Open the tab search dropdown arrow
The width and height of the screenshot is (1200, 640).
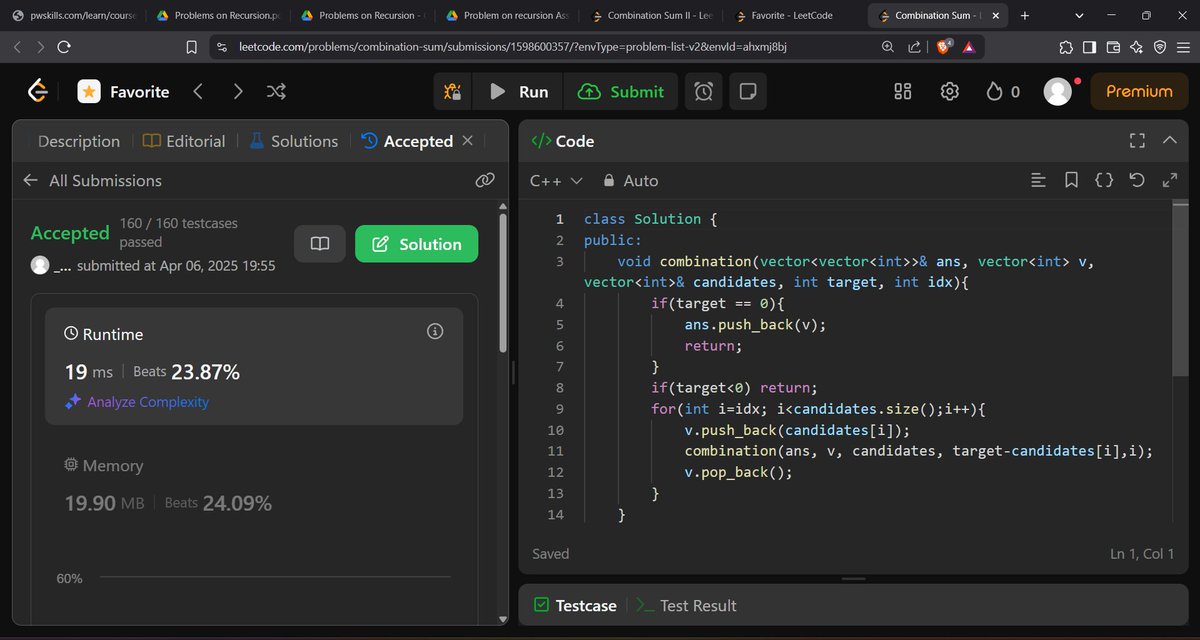coord(1079,16)
